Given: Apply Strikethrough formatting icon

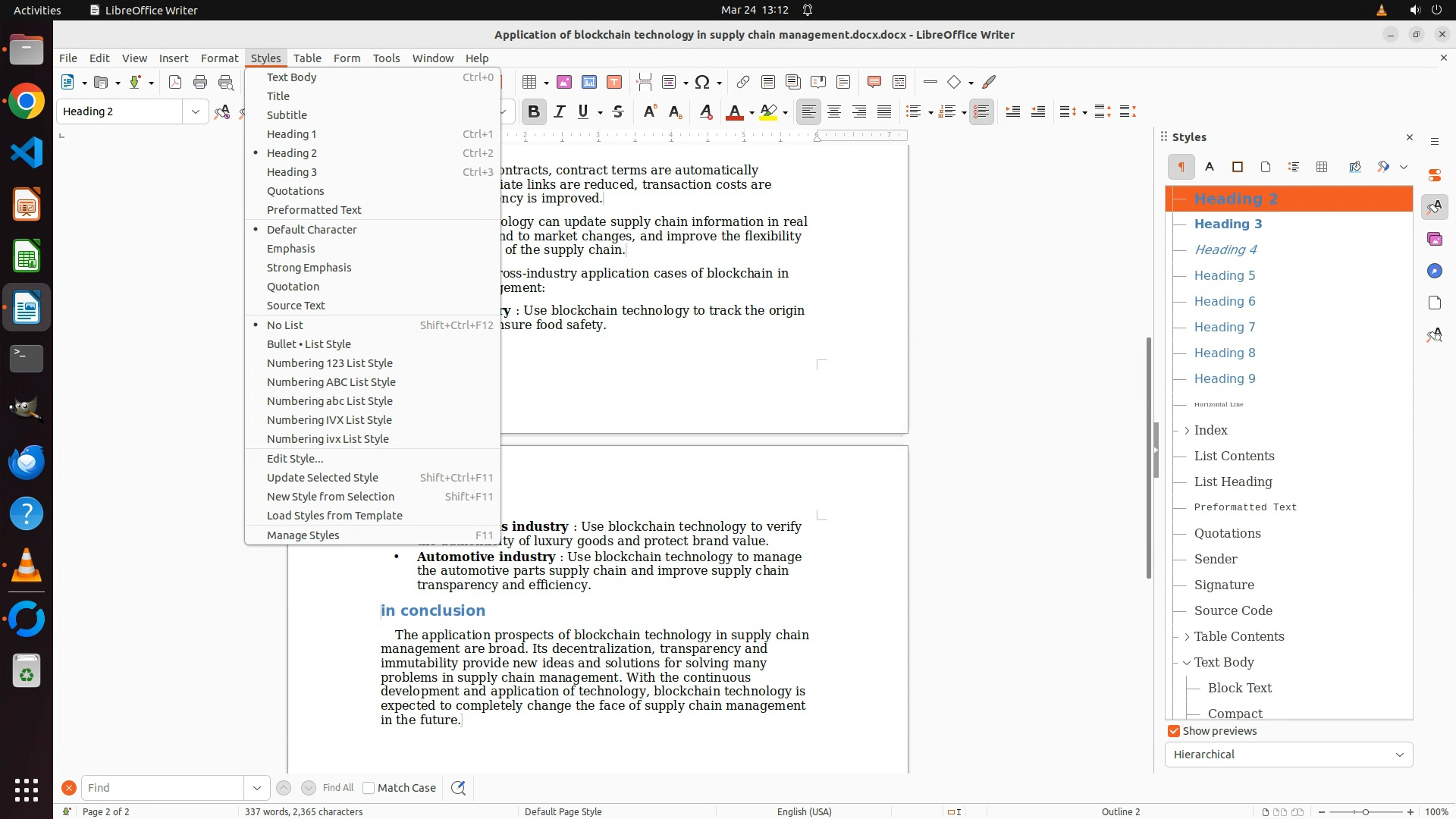Looking at the screenshot, I should [618, 112].
